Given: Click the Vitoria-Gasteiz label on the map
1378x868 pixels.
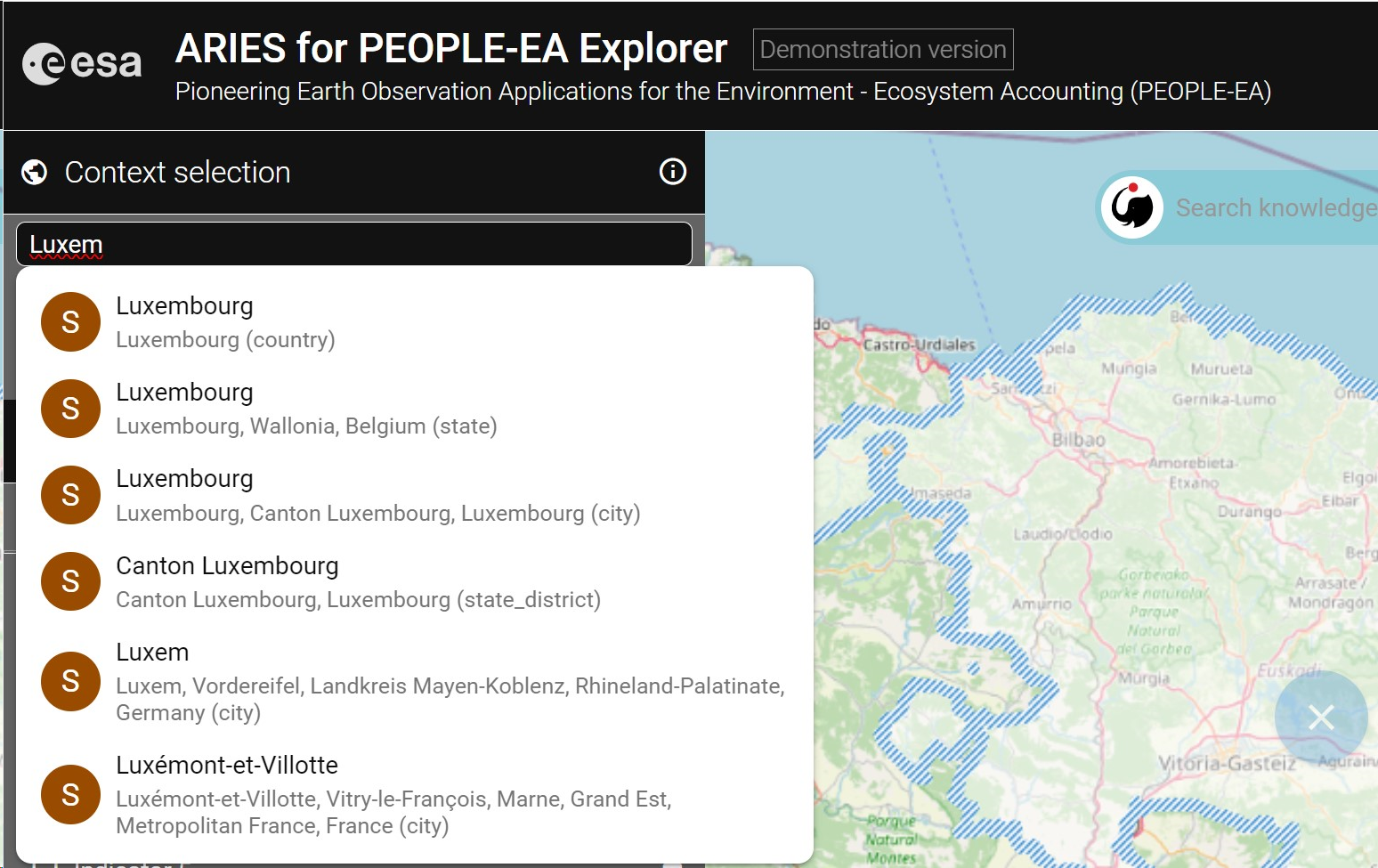Looking at the screenshot, I should [x=1227, y=763].
